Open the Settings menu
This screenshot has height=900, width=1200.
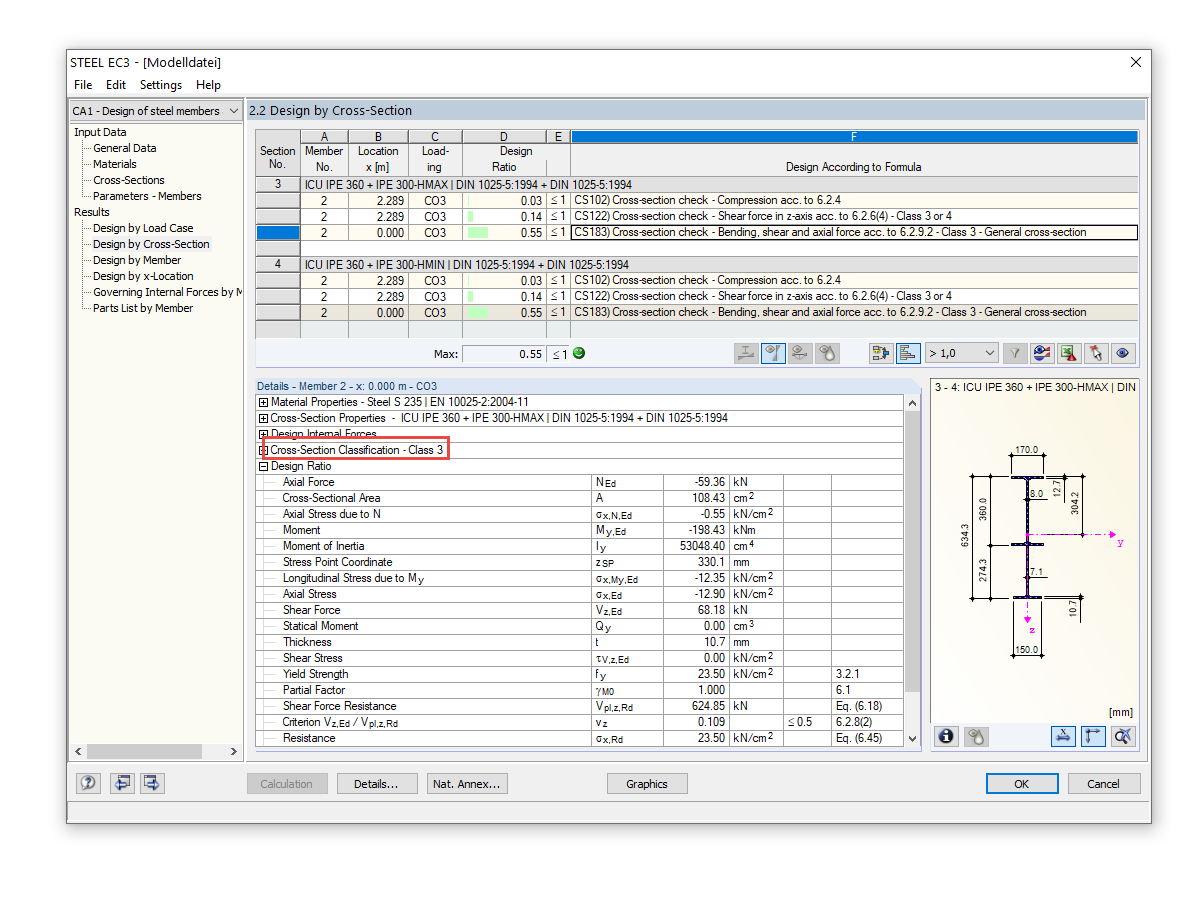pos(161,85)
